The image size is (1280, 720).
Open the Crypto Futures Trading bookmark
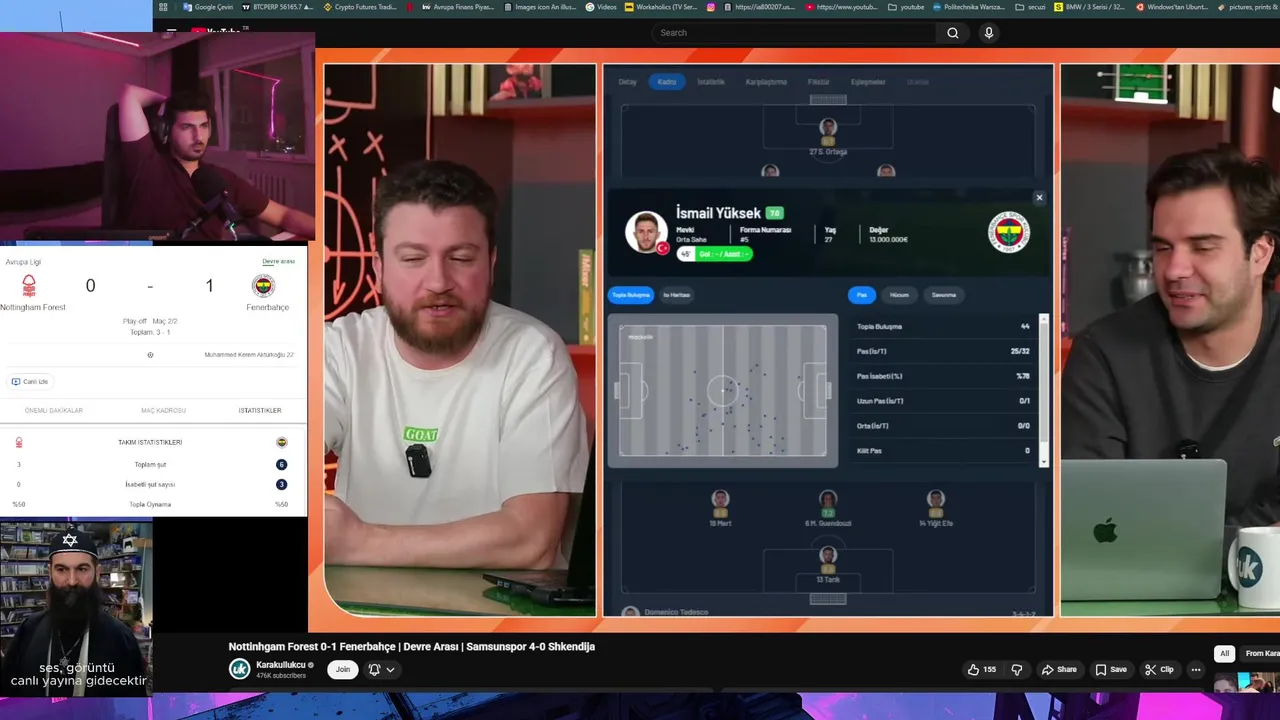click(359, 7)
